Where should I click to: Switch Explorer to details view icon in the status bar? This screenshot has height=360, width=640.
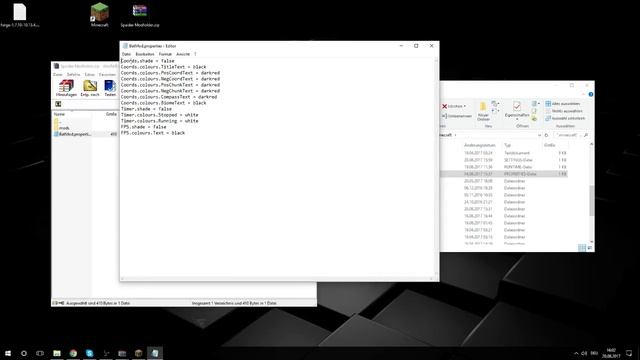click(582, 247)
